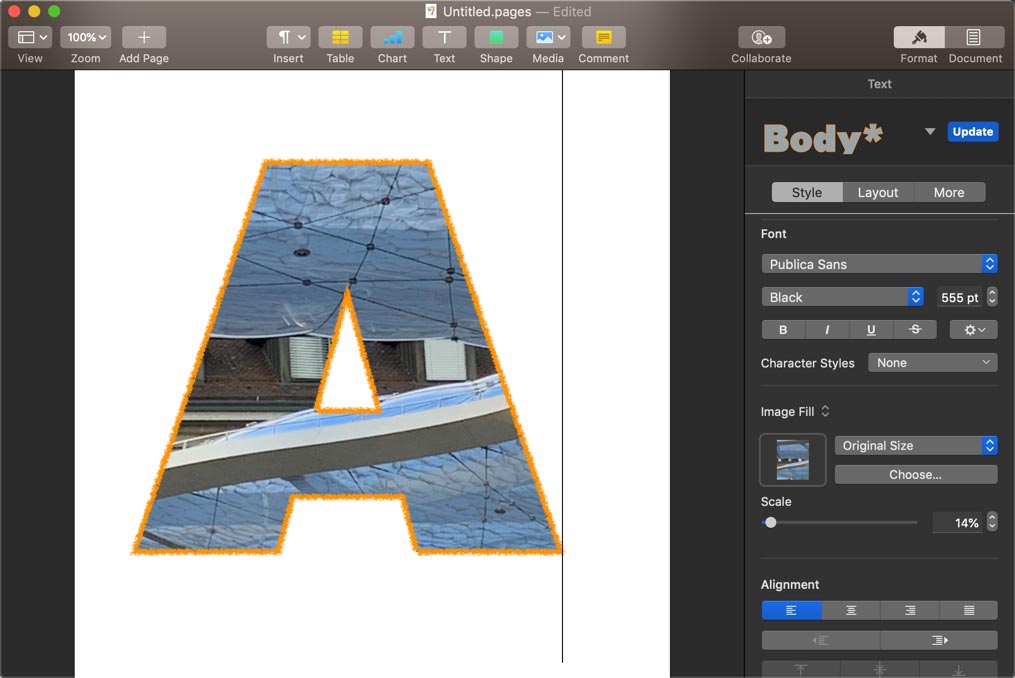The width and height of the screenshot is (1015, 678).
Task: Open the Publica Sans font dropdown
Action: [879, 264]
